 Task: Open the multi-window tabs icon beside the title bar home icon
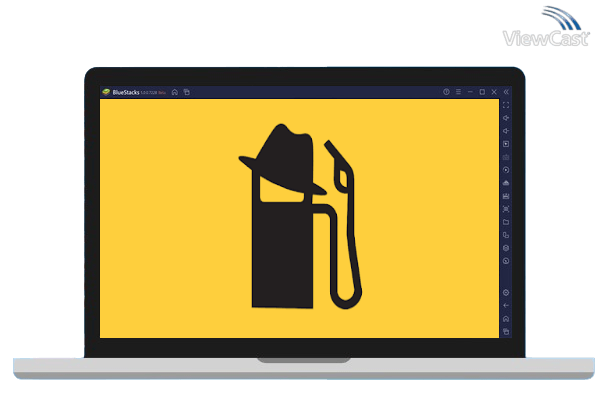click(187, 92)
